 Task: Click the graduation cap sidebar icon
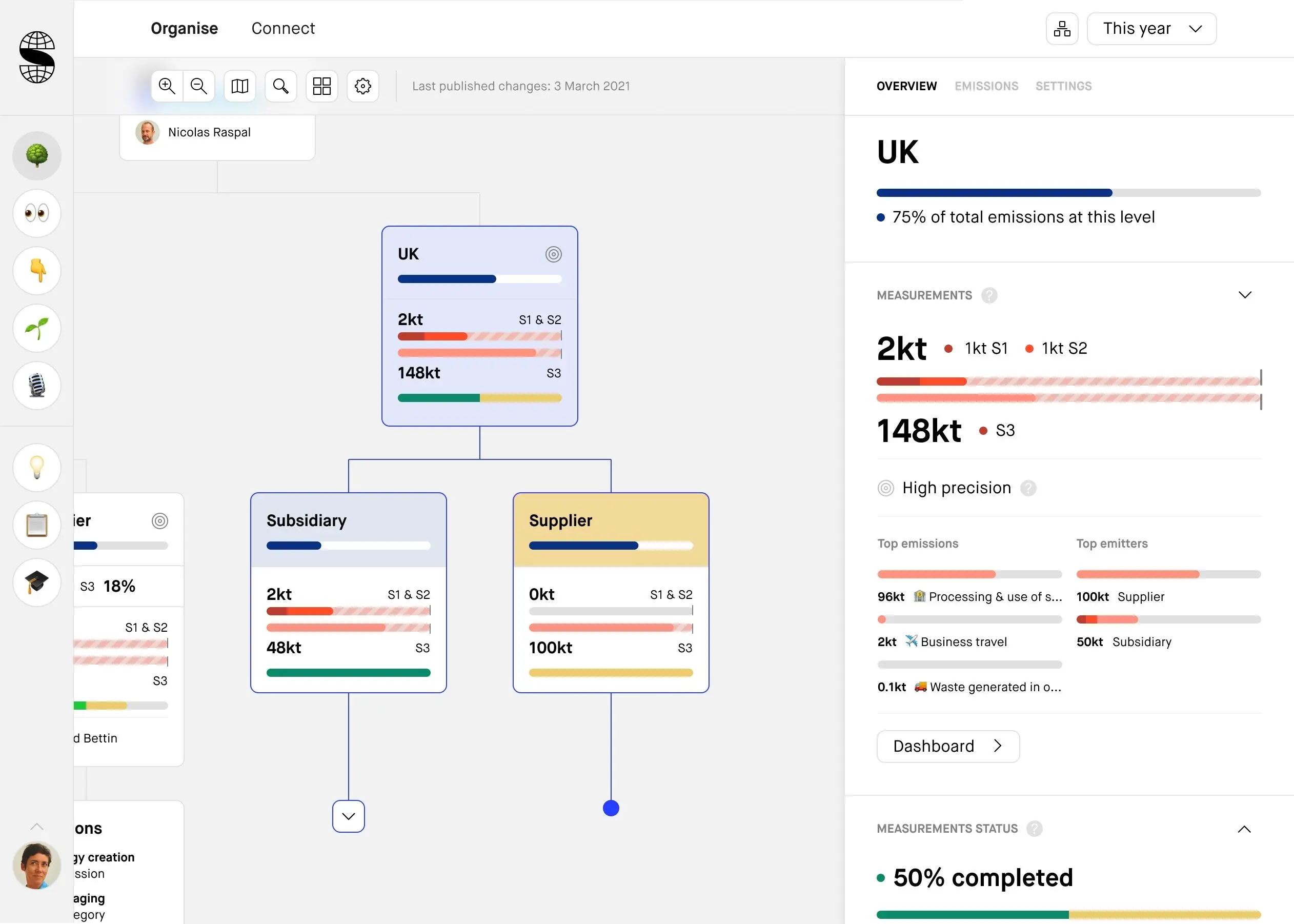point(37,582)
